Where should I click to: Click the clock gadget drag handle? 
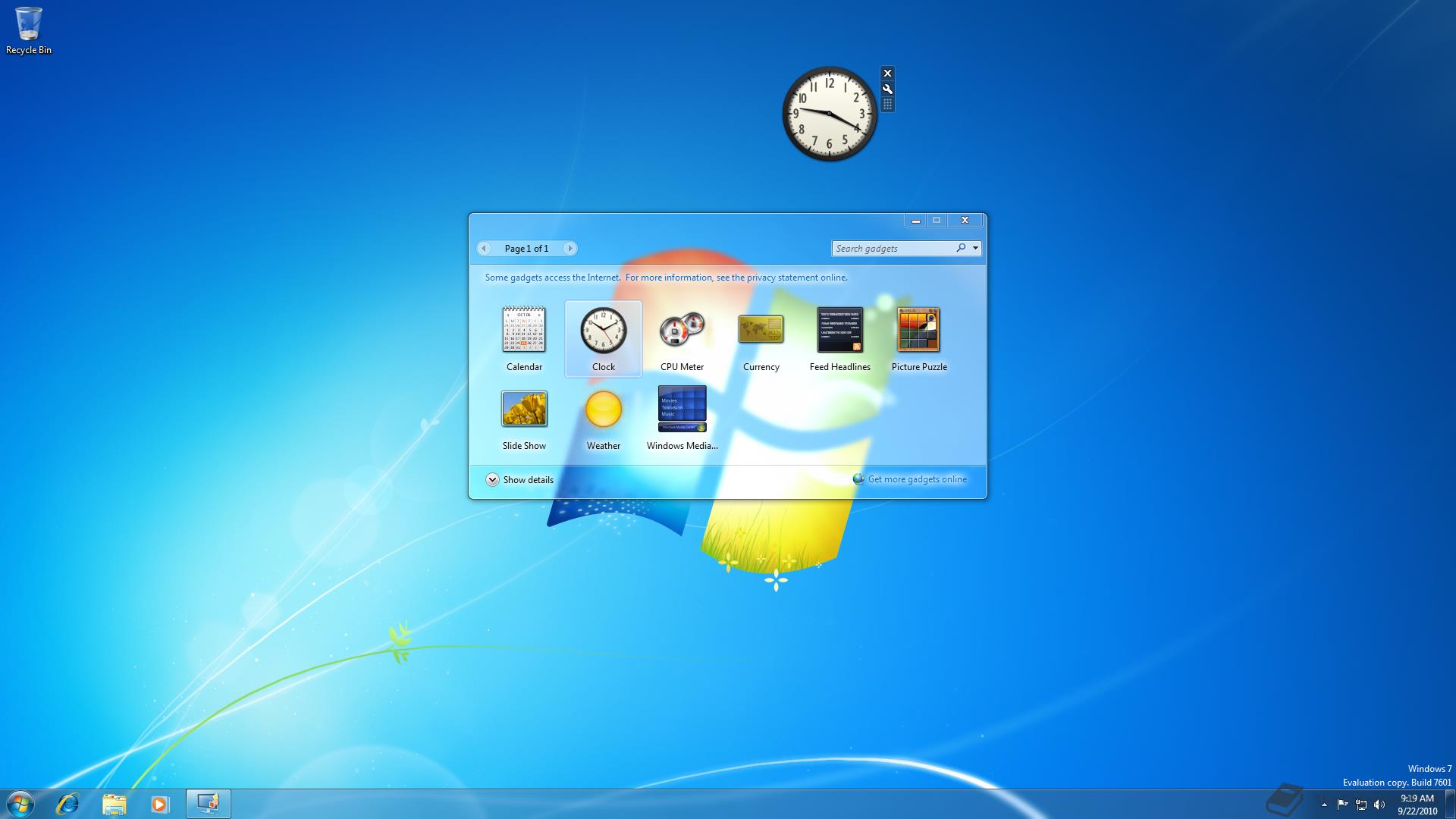pyautogui.click(x=887, y=104)
